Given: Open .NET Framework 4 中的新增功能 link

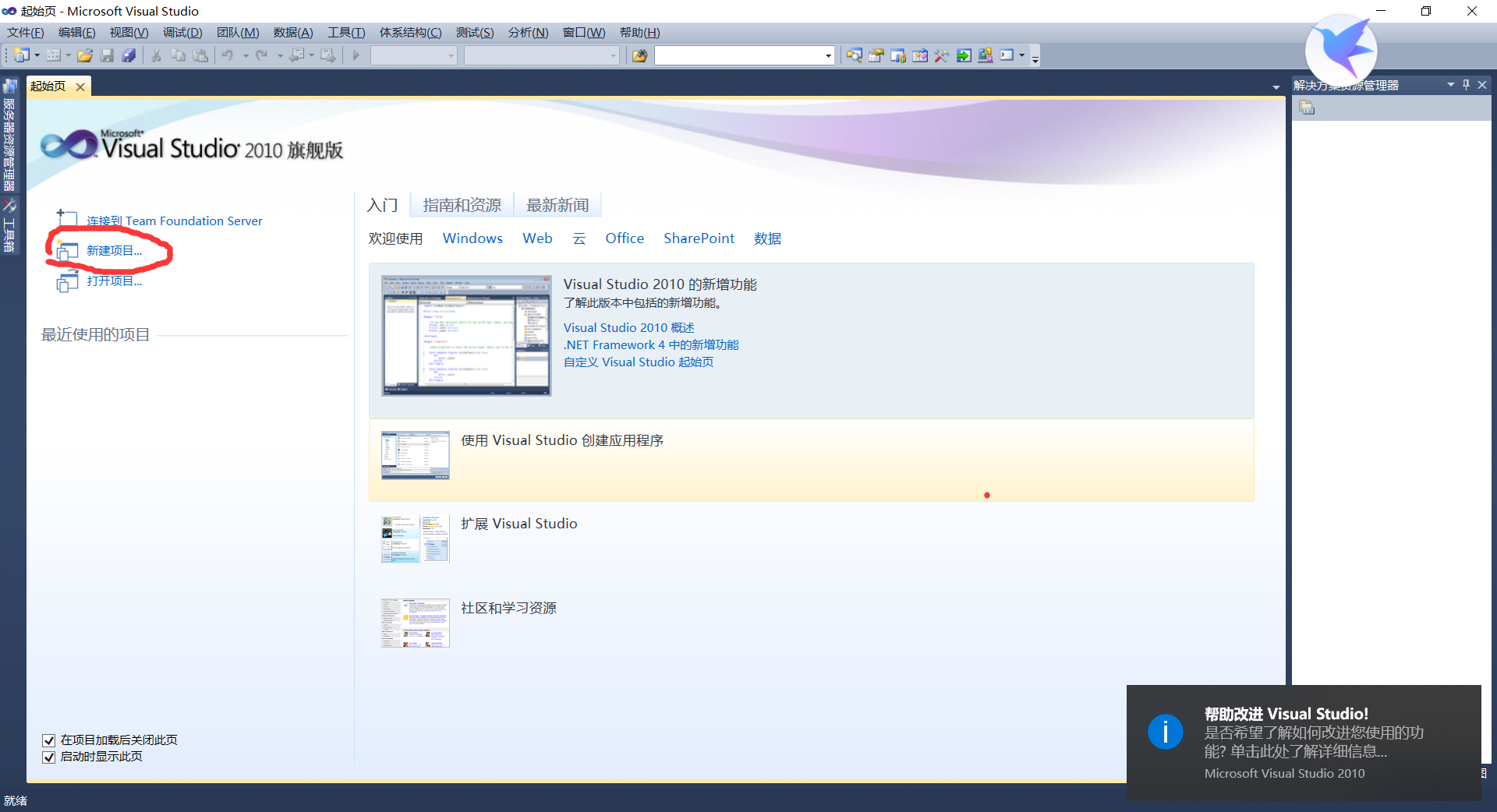Looking at the screenshot, I should pyautogui.click(x=651, y=345).
